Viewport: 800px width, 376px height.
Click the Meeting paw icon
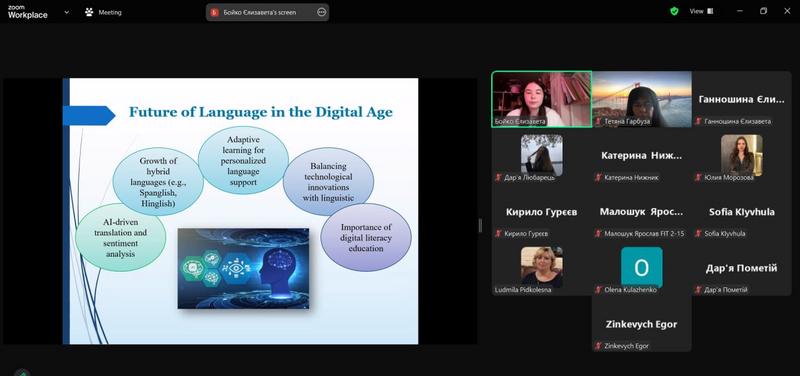pos(89,12)
